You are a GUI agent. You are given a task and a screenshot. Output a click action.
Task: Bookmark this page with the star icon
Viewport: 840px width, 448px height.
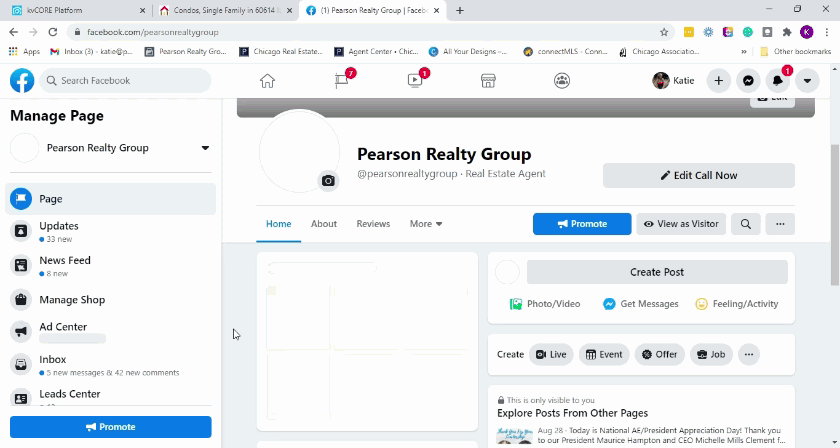[x=664, y=32]
